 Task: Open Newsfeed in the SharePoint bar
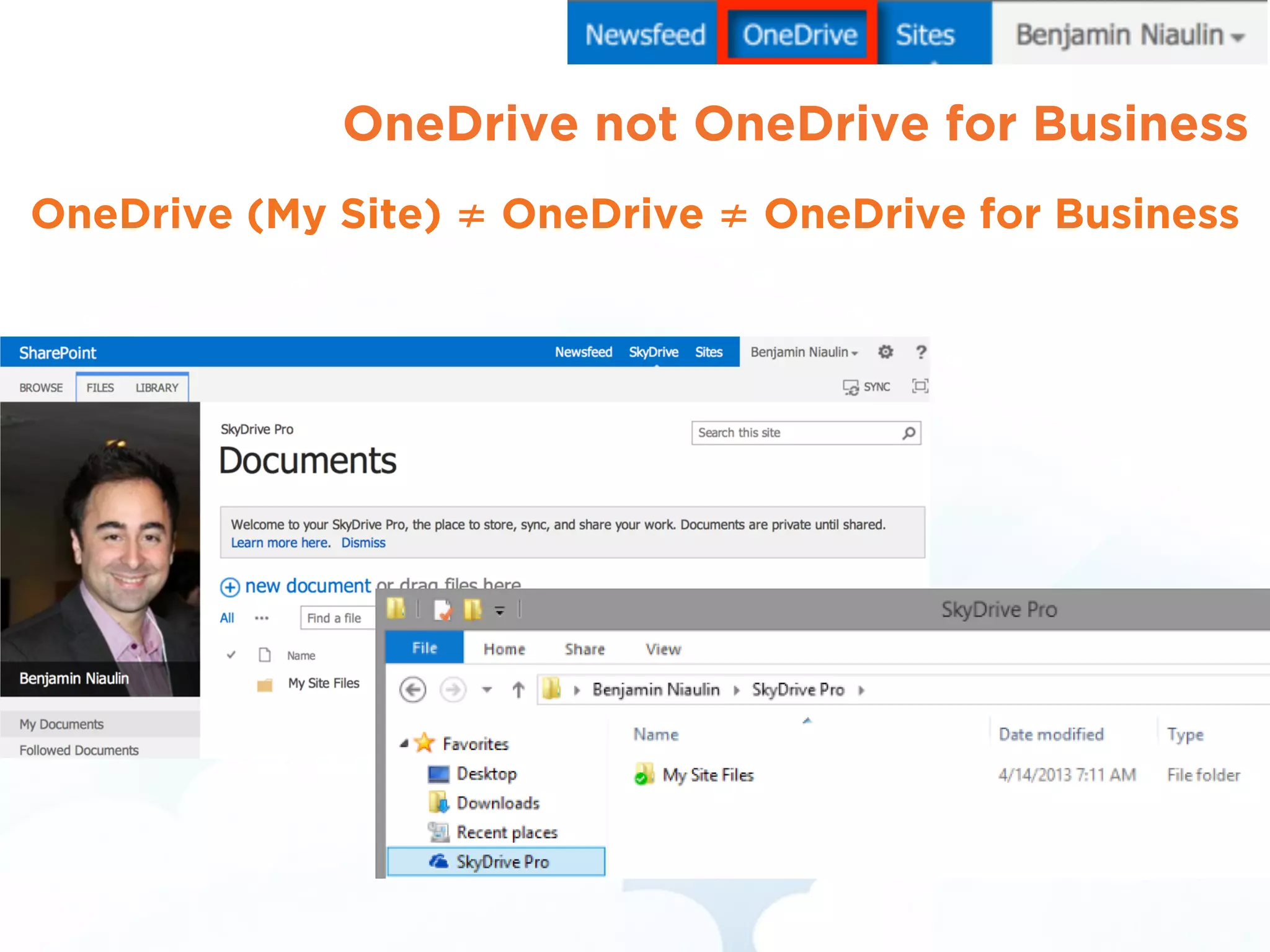click(583, 352)
